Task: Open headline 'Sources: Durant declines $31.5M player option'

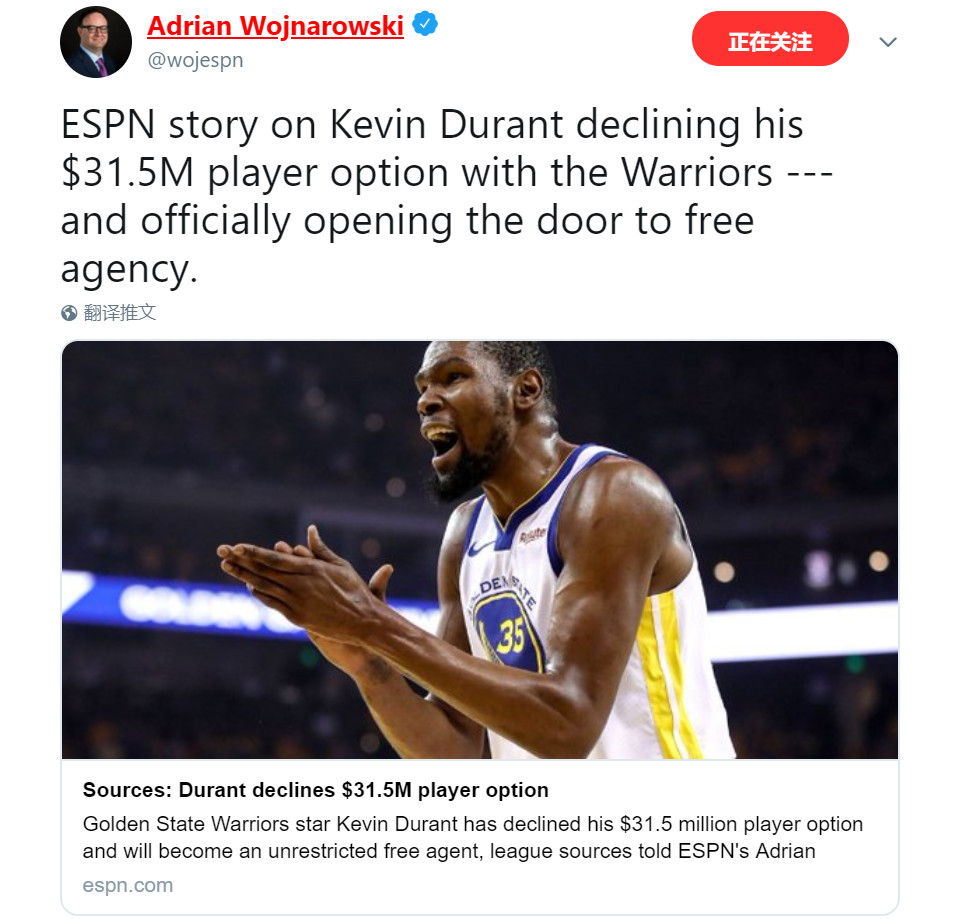Action: point(316,790)
